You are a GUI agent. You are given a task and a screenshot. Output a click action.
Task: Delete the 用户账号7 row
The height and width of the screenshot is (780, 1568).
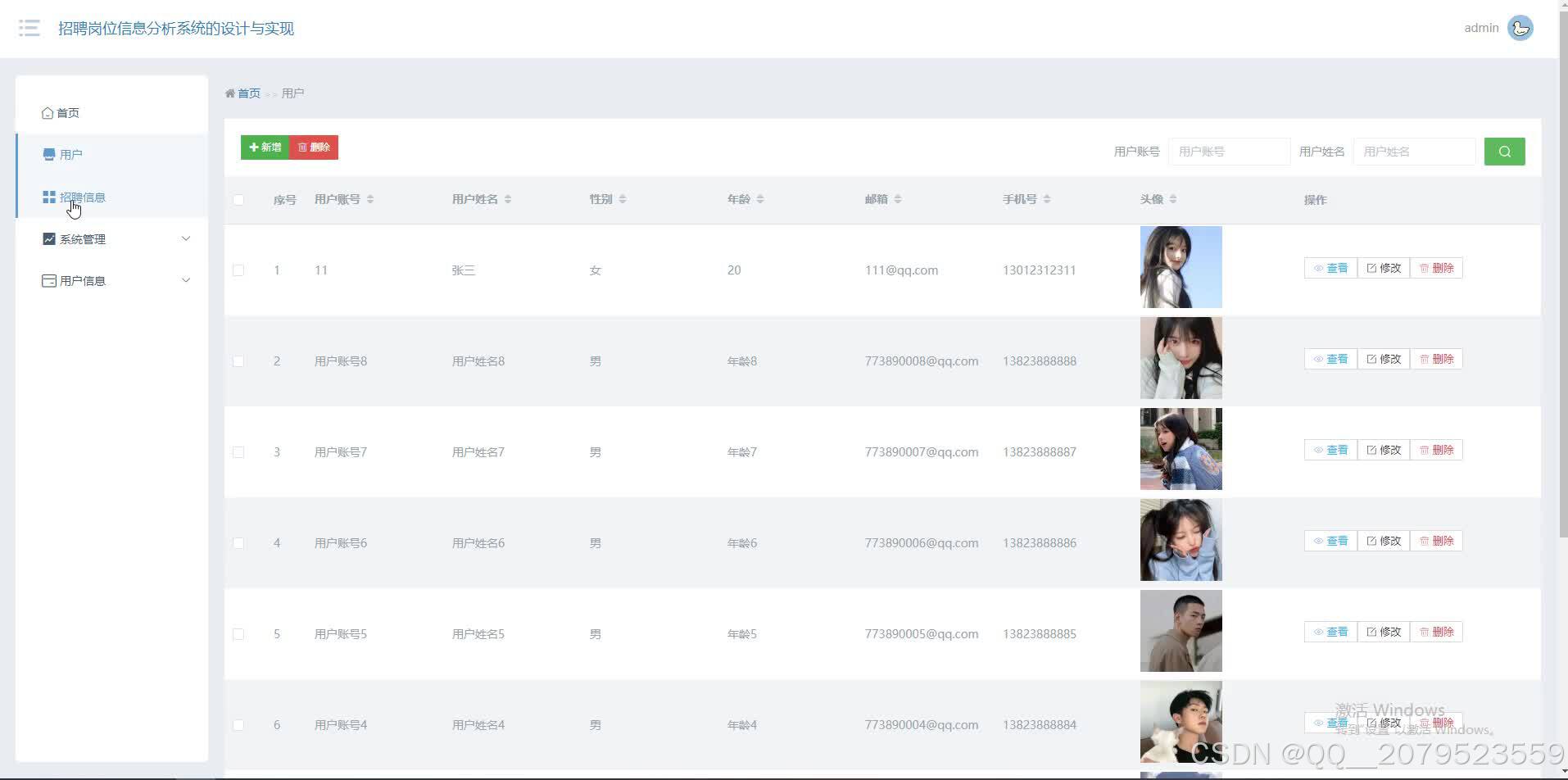tap(1436, 450)
